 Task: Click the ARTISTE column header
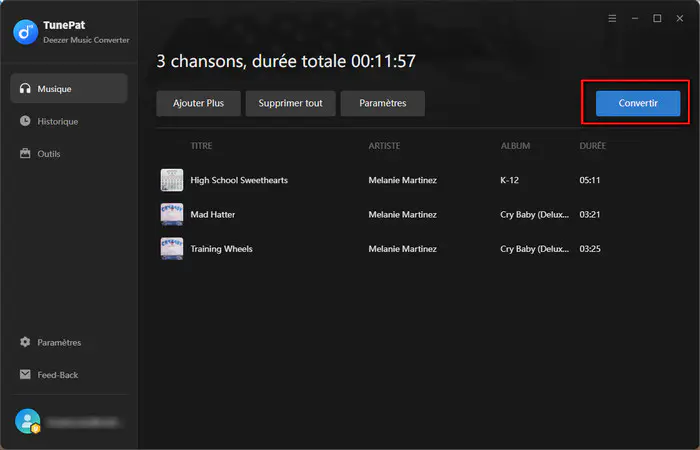384,146
